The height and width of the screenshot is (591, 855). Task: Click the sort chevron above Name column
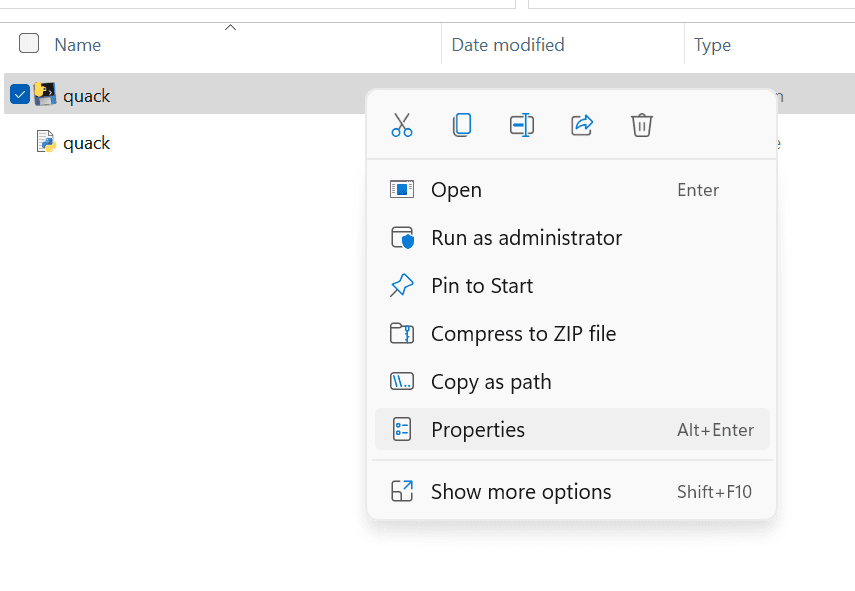click(x=230, y=28)
